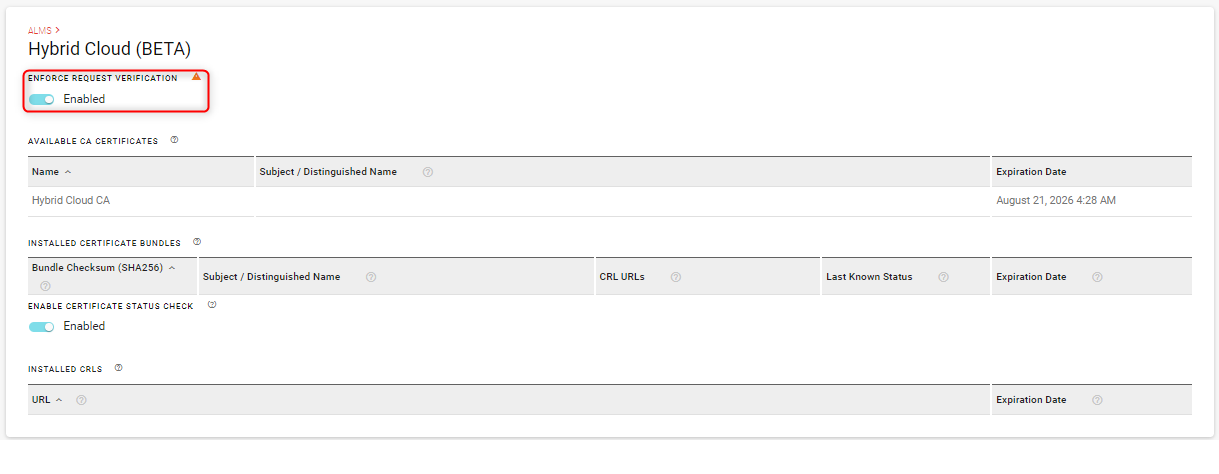Sort the CRLs table by URL caret
This screenshot has width=1219, height=474.
(x=59, y=400)
